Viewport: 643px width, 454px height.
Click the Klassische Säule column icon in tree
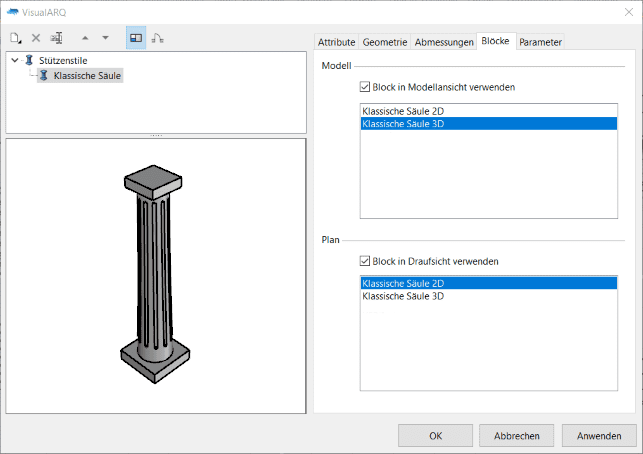[44, 75]
